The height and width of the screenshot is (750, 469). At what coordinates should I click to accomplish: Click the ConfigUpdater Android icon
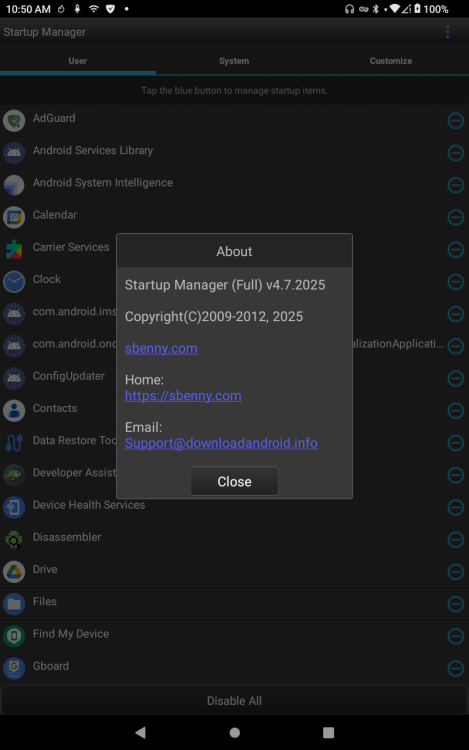point(14,378)
